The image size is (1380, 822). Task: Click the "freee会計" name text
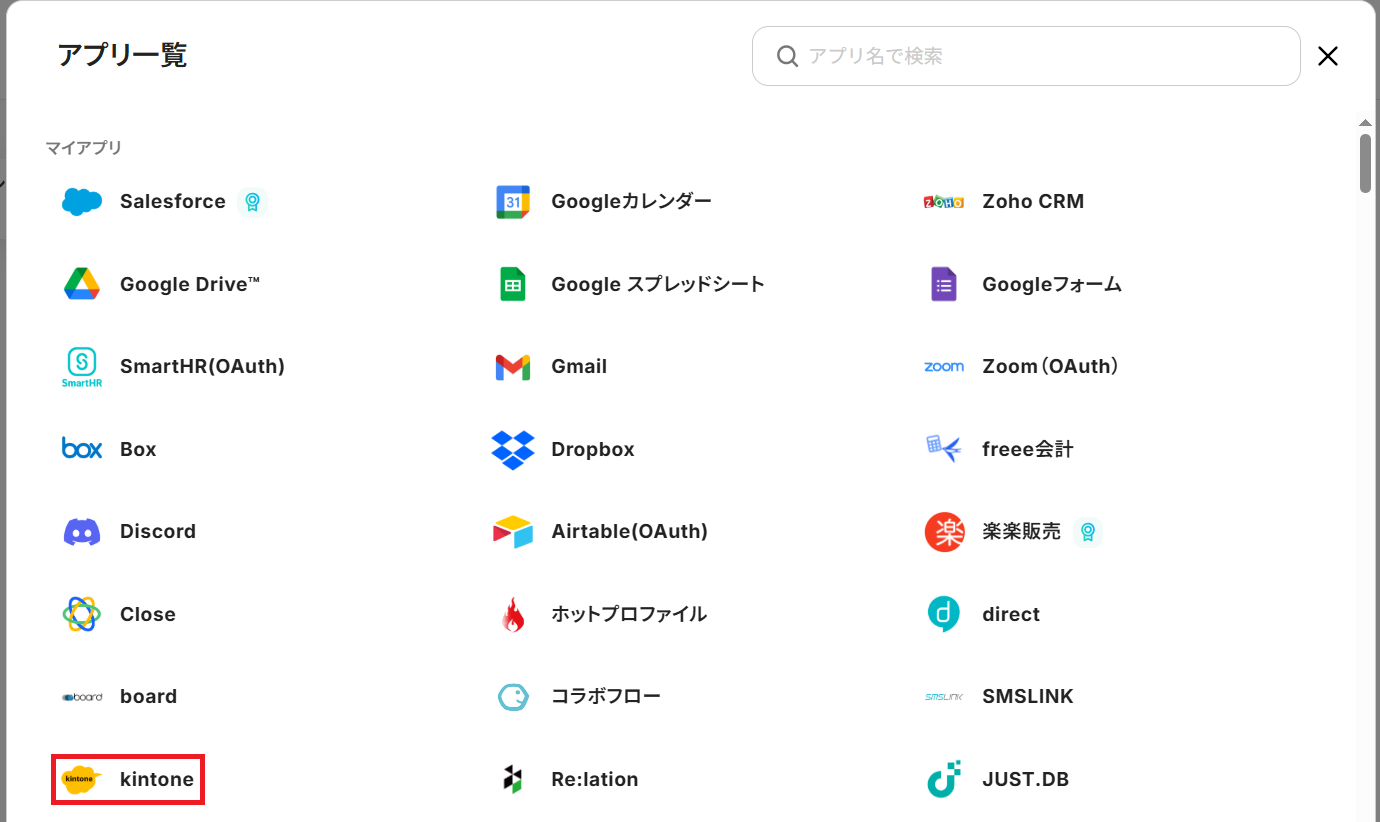[1028, 449]
